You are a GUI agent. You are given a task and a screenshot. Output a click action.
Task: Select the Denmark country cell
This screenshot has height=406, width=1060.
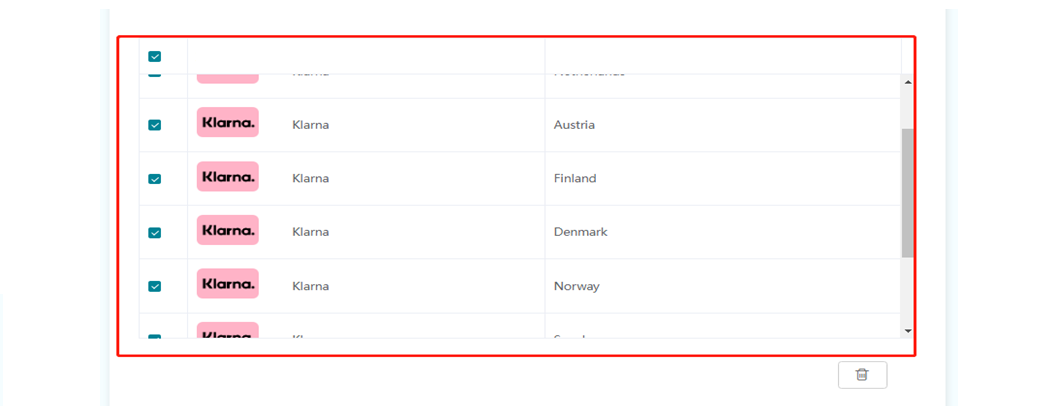[x=723, y=232]
